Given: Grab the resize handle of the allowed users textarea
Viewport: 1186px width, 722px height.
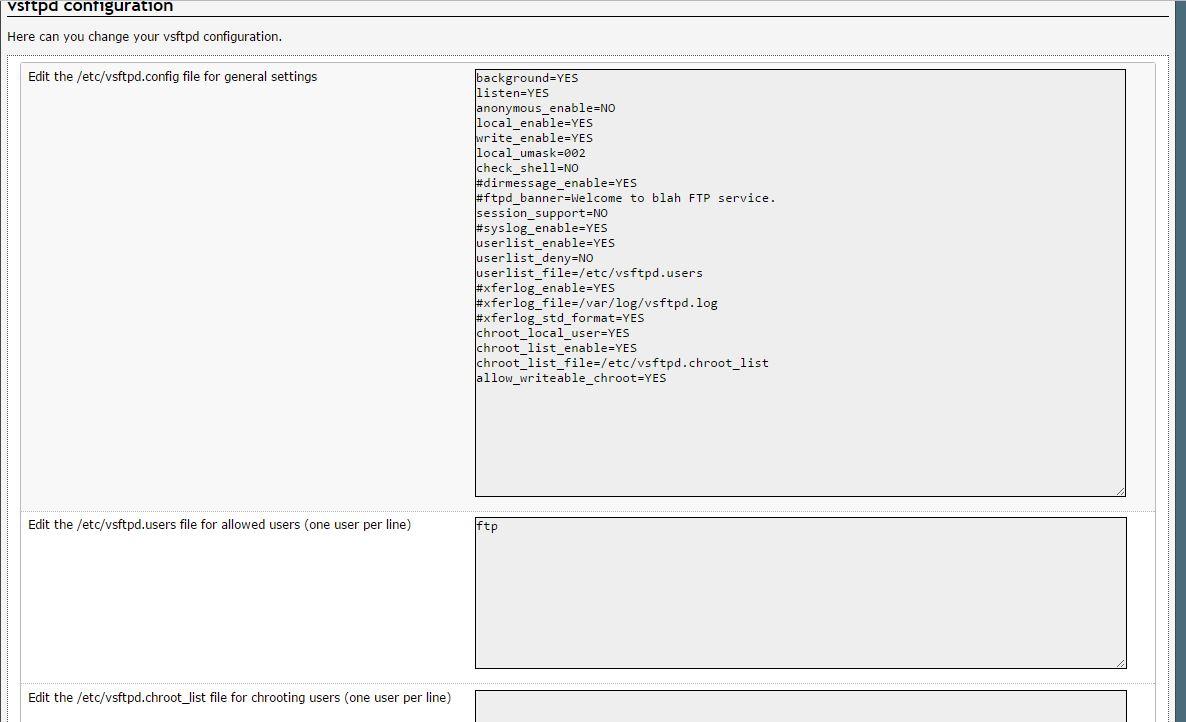Looking at the screenshot, I should 1121,663.
